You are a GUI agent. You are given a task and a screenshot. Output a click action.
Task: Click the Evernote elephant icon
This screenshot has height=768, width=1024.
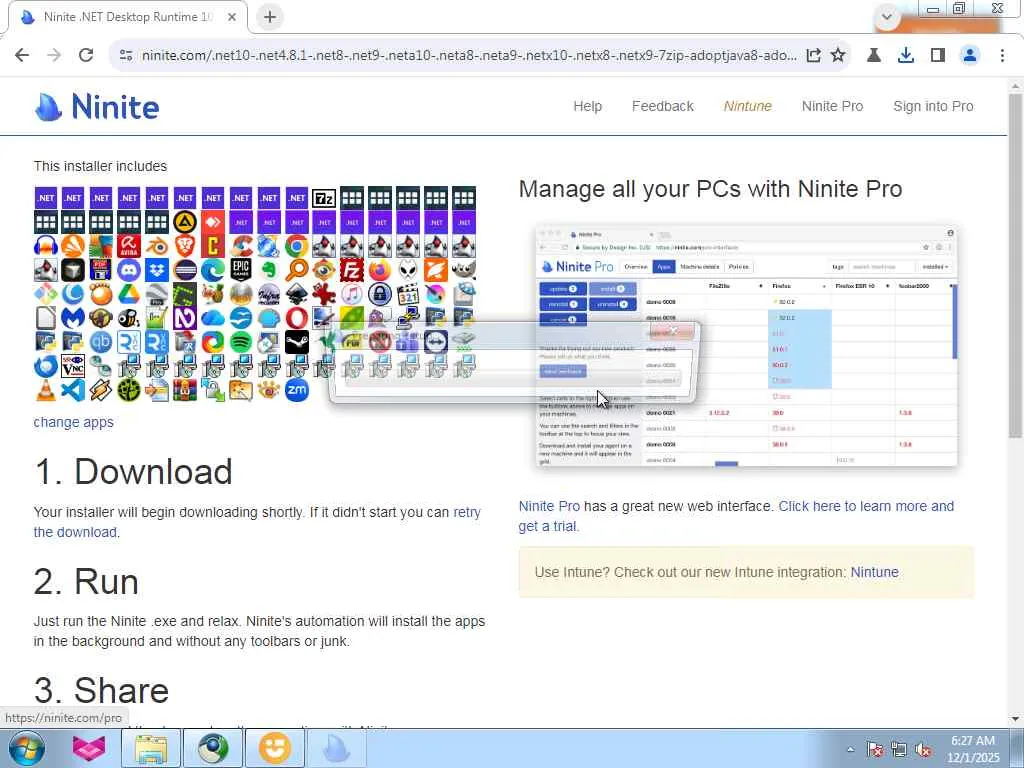click(x=268, y=270)
